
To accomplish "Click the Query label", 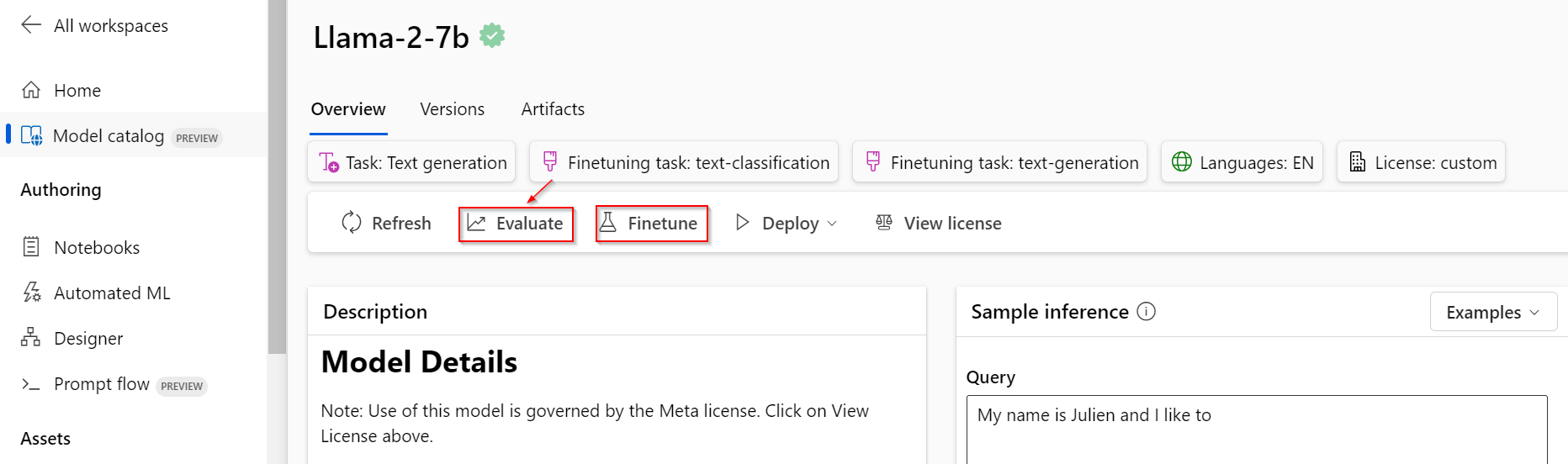I will [991, 377].
